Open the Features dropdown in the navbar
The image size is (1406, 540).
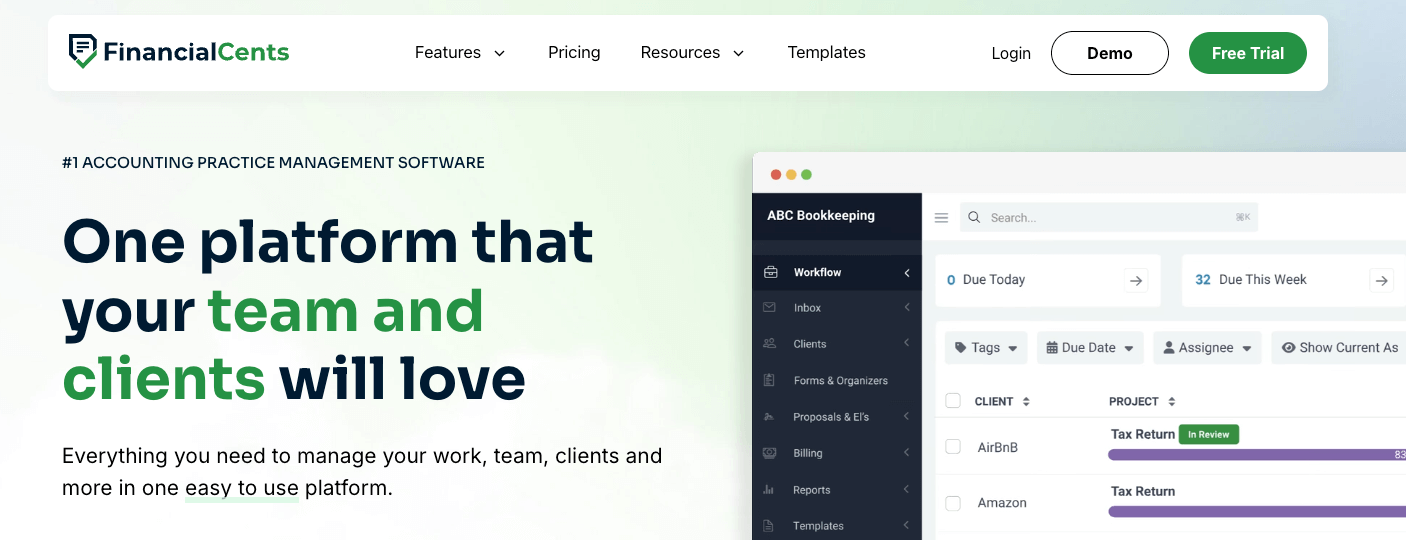[x=460, y=53]
